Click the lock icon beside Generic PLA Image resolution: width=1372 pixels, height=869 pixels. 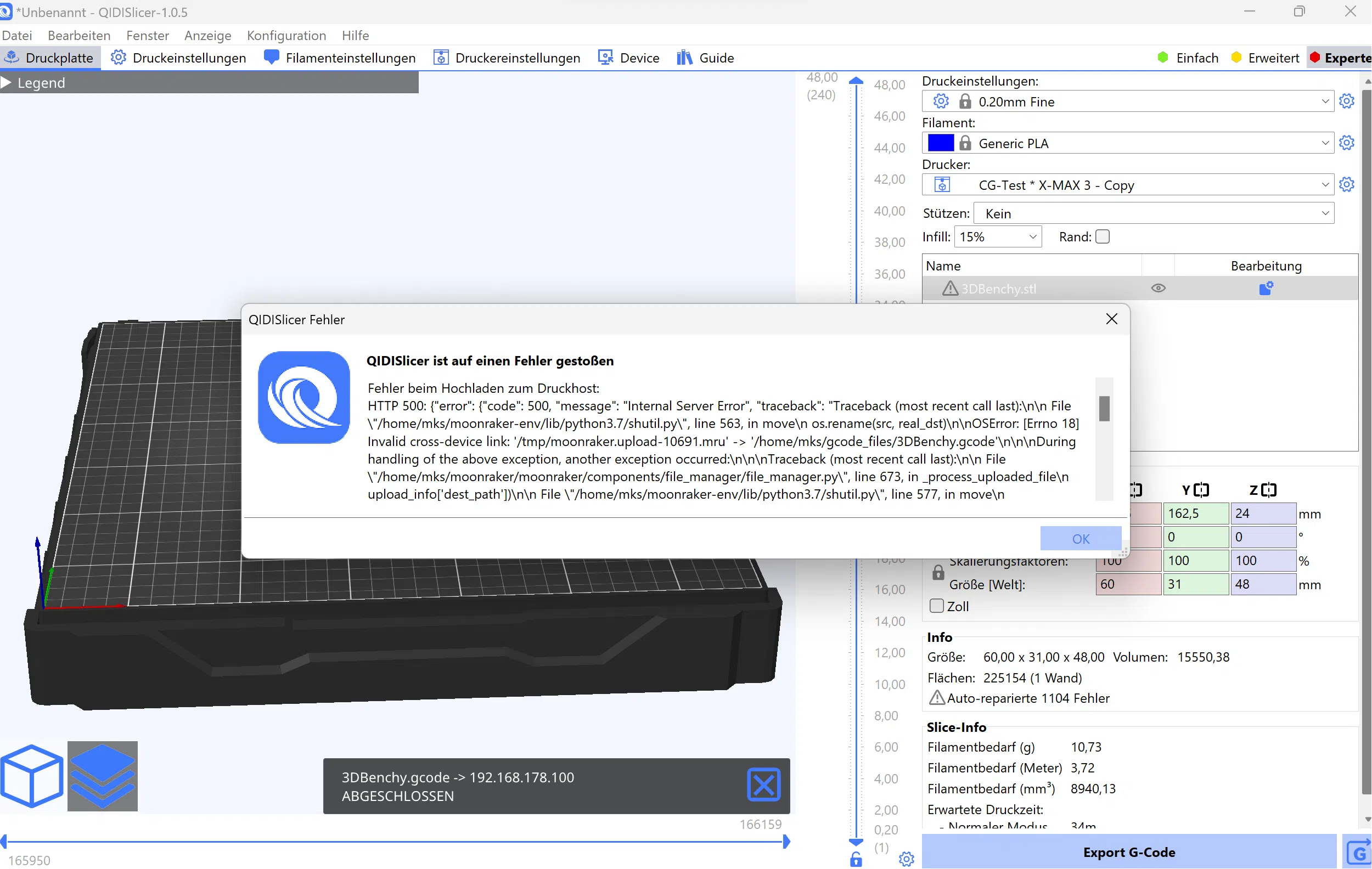click(x=965, y=143)
